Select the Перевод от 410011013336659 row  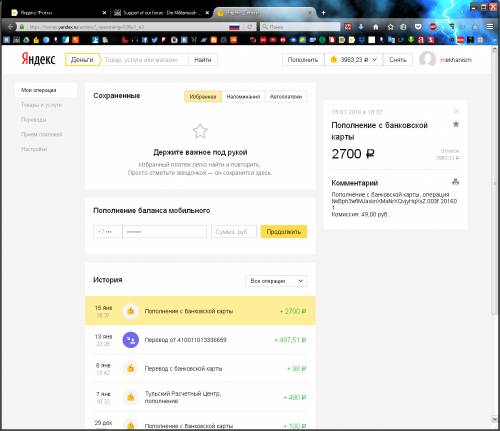tap(200, 340)
